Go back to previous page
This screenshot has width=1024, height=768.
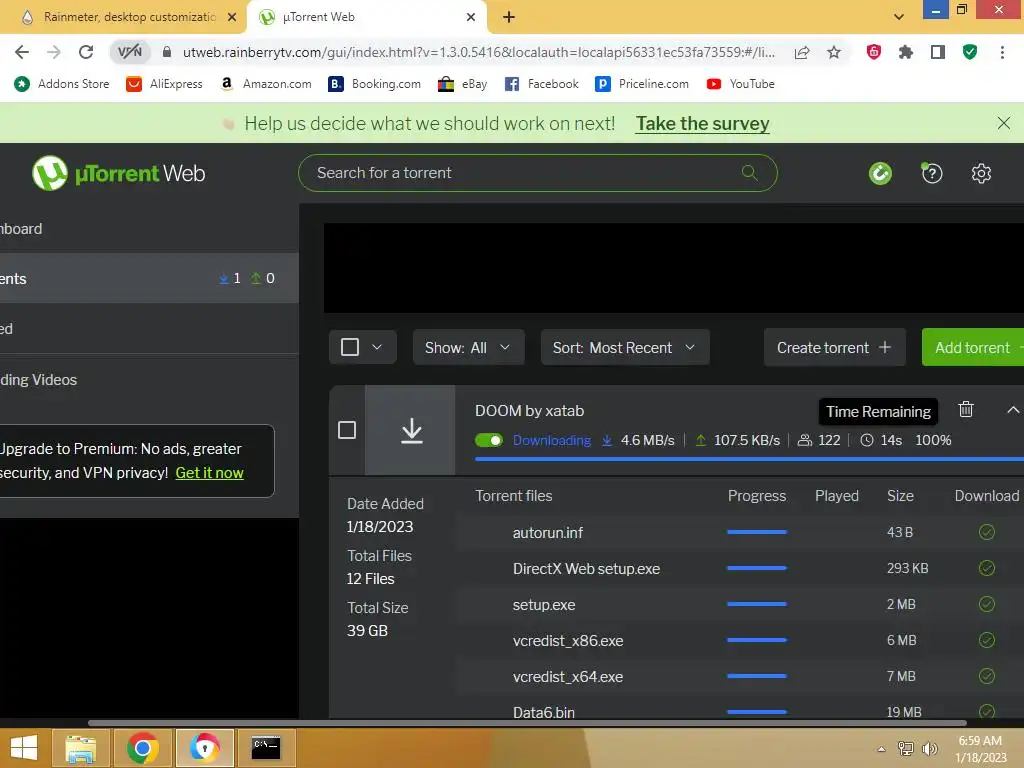tap(22, 52)
